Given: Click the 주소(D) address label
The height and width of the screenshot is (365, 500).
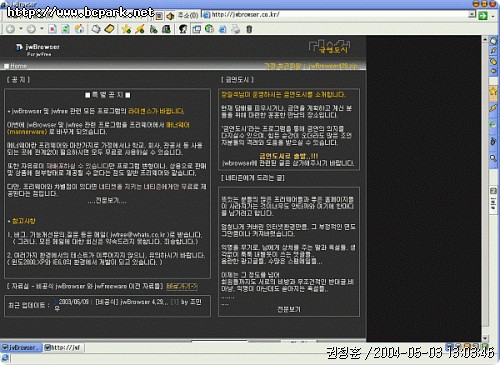Looking at the screenshot, I should pos(187,15).
